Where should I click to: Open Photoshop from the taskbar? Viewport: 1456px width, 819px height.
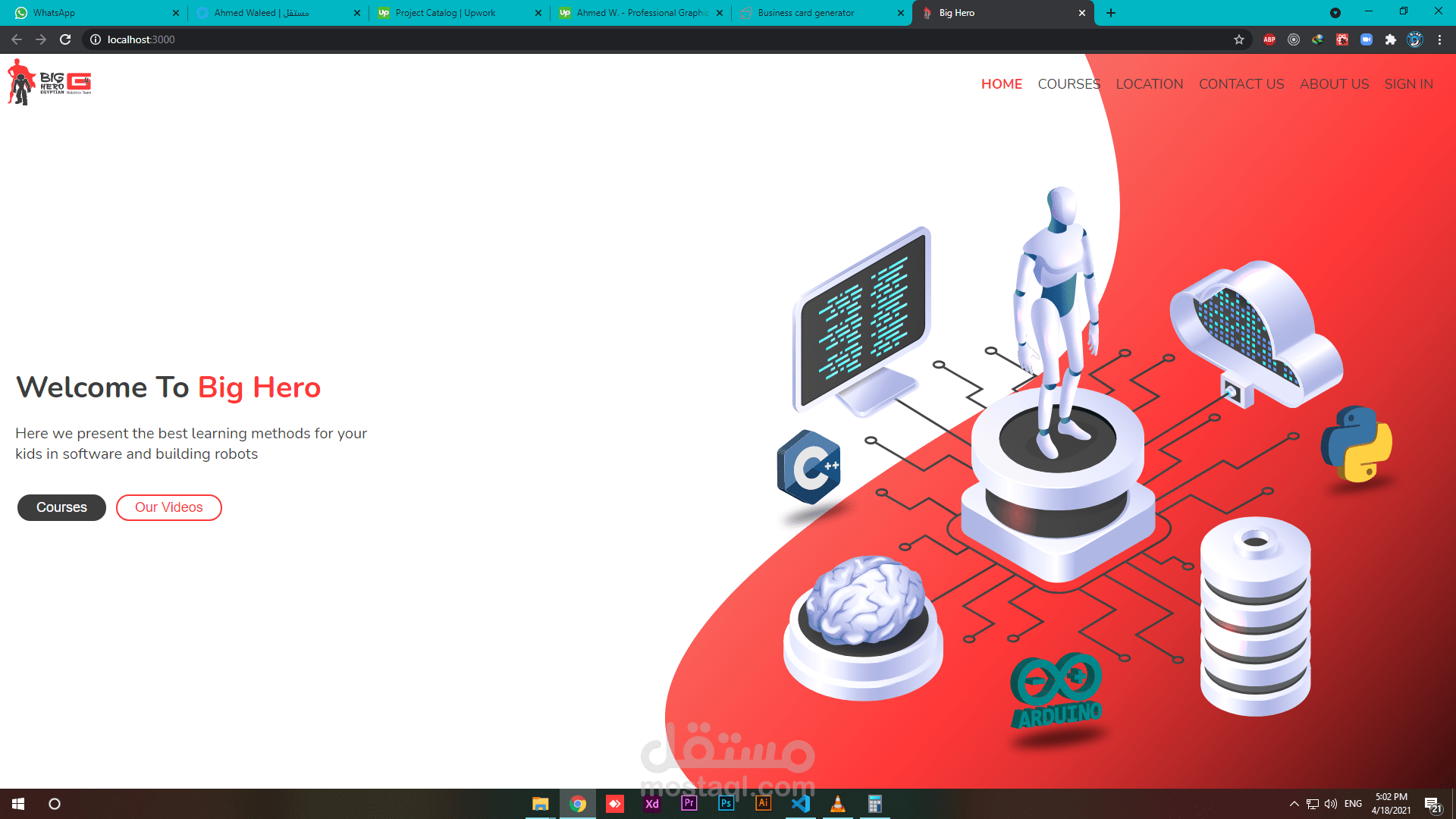tap(725, 803)
